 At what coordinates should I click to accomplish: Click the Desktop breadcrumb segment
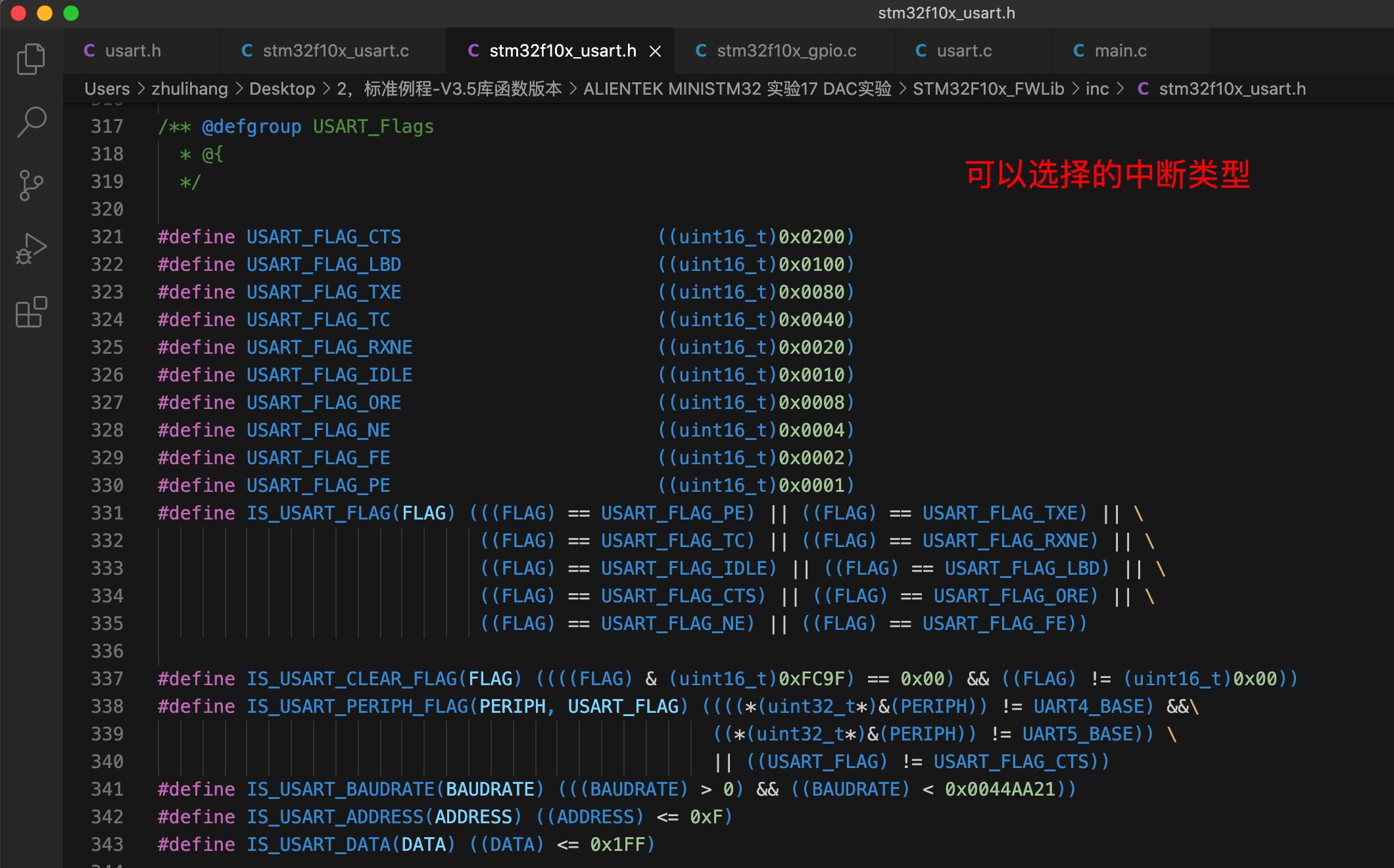click(x=282, y=89)
